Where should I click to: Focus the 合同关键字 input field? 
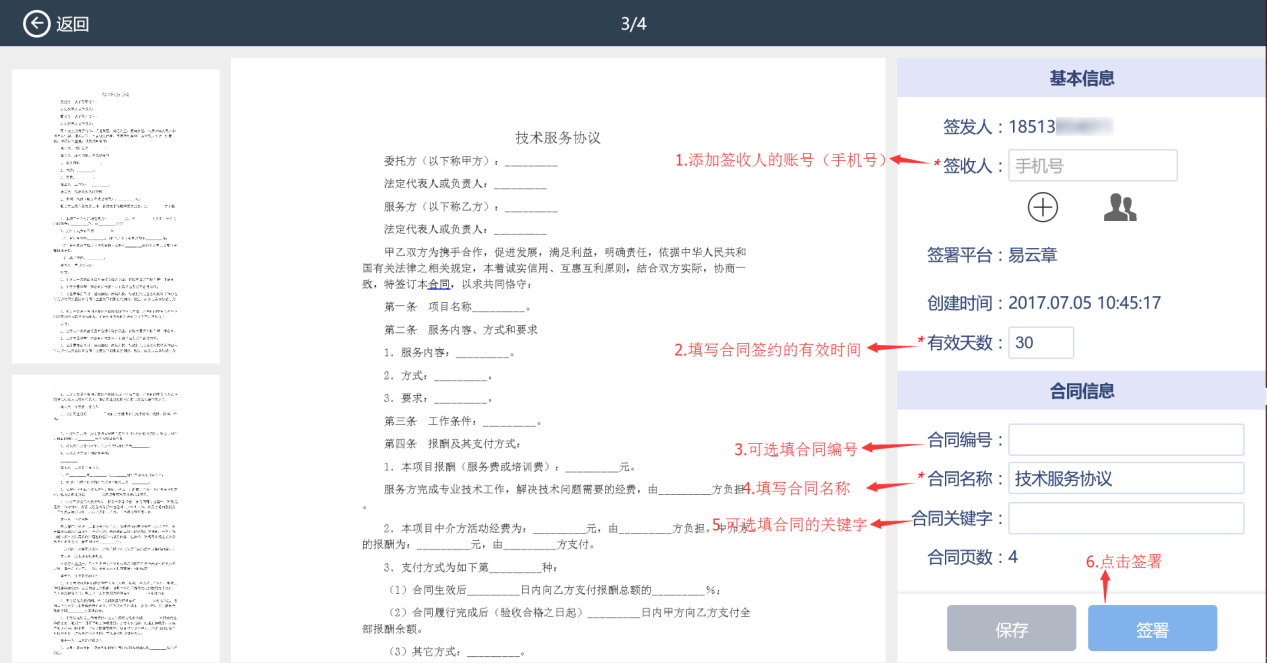[x=1125, y=518]
